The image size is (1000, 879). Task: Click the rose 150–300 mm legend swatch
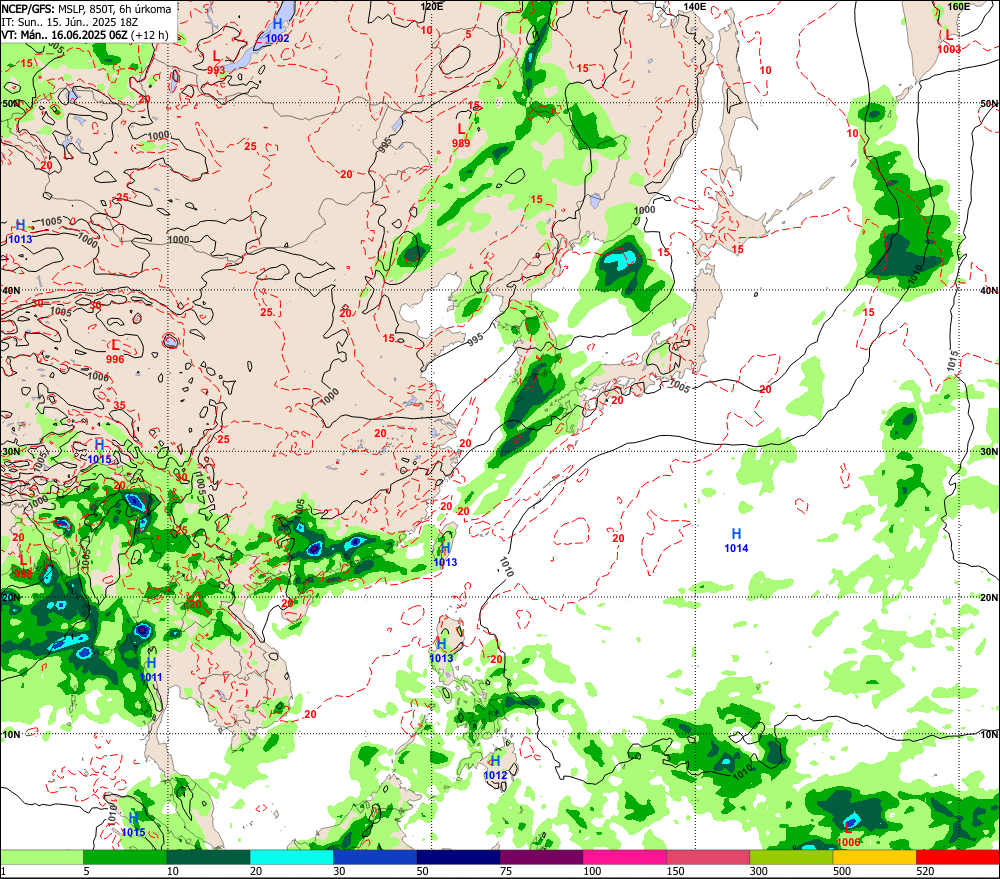[x=708, y=857]
